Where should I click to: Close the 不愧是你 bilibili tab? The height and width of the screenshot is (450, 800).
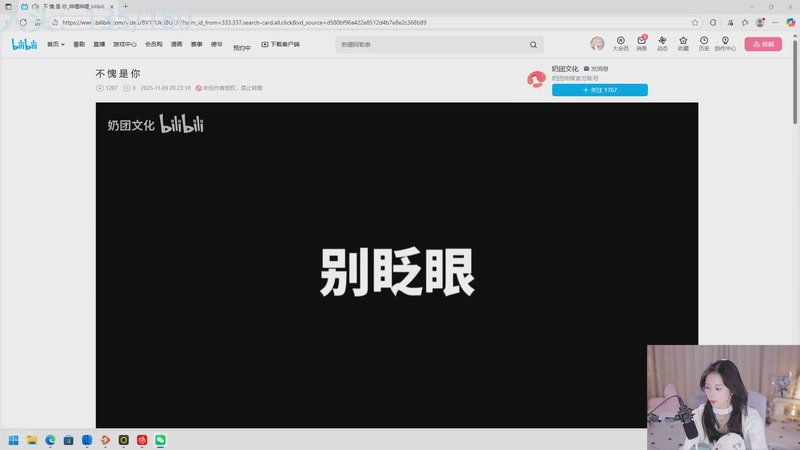coord(112,7)
